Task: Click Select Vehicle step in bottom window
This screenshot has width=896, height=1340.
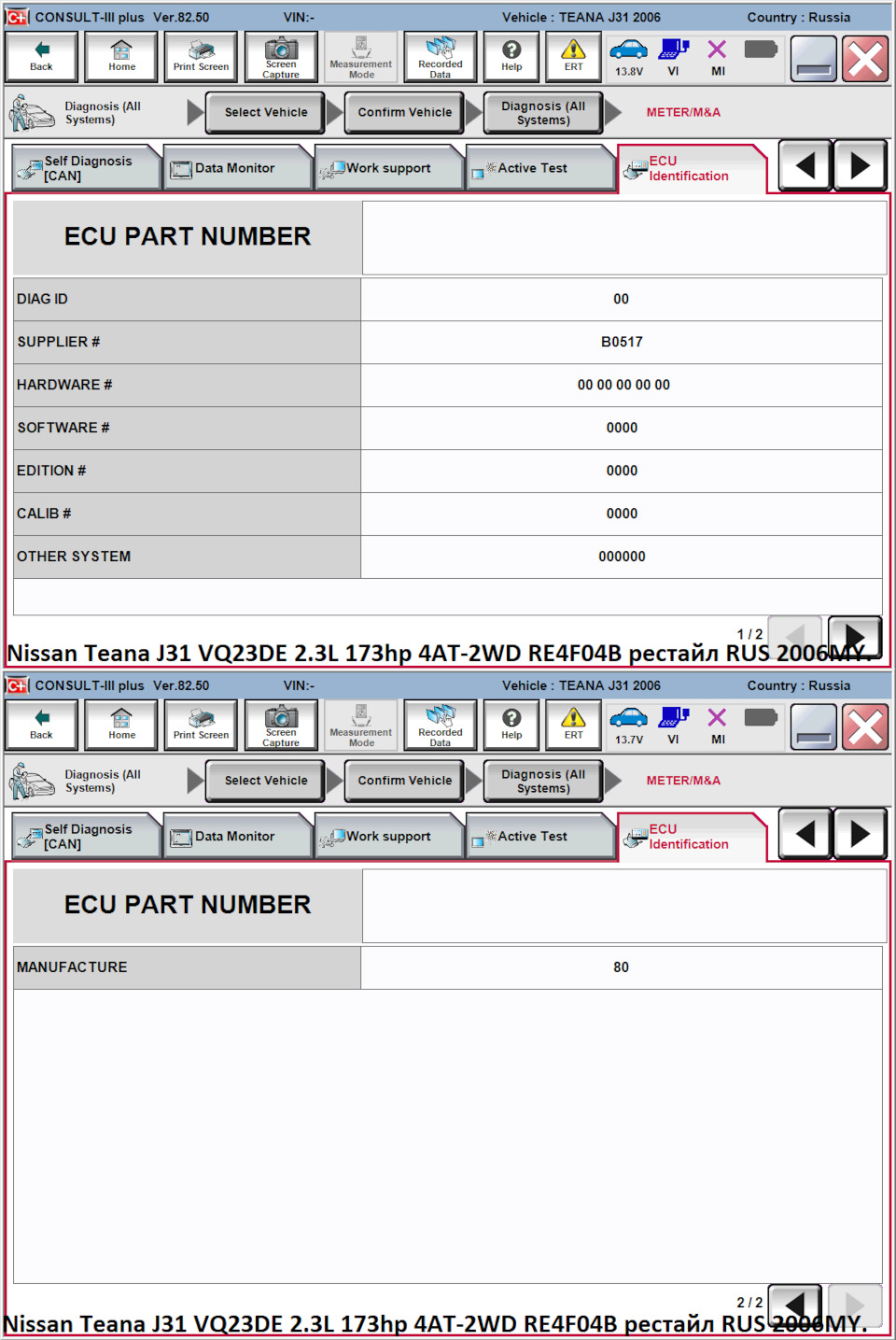Action: (x=266, y=781)
